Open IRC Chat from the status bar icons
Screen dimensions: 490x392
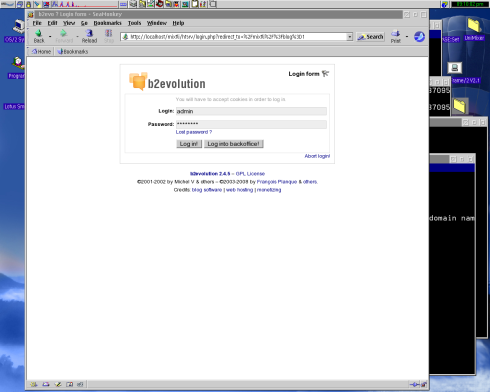point(80,384)
